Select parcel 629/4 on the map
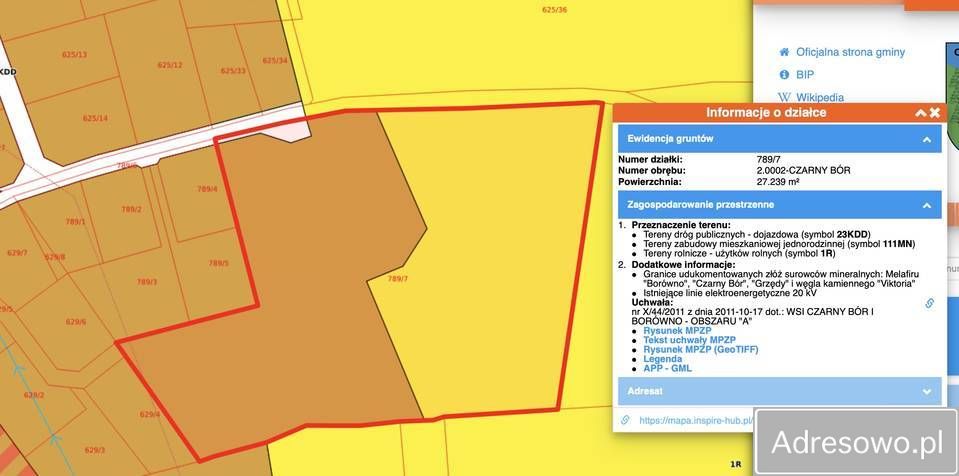This screenshot has height=476, width=959. 150,414
